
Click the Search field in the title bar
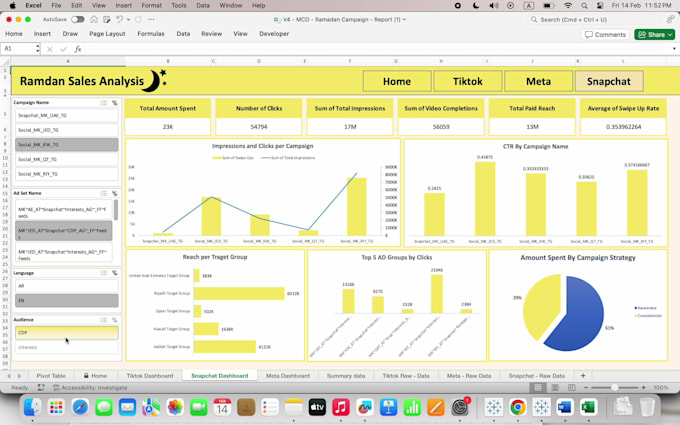point(595,20)
